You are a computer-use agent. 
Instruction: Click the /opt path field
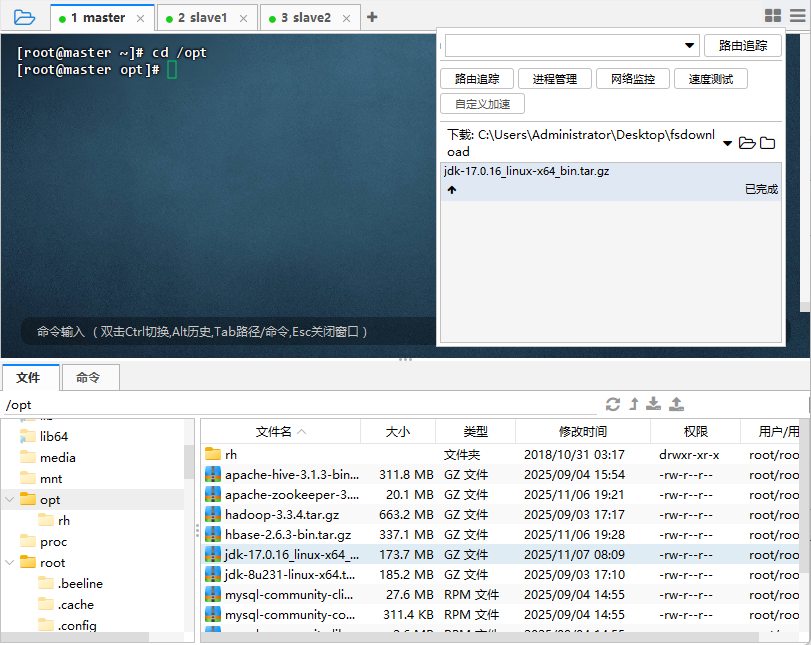(303, 405)
